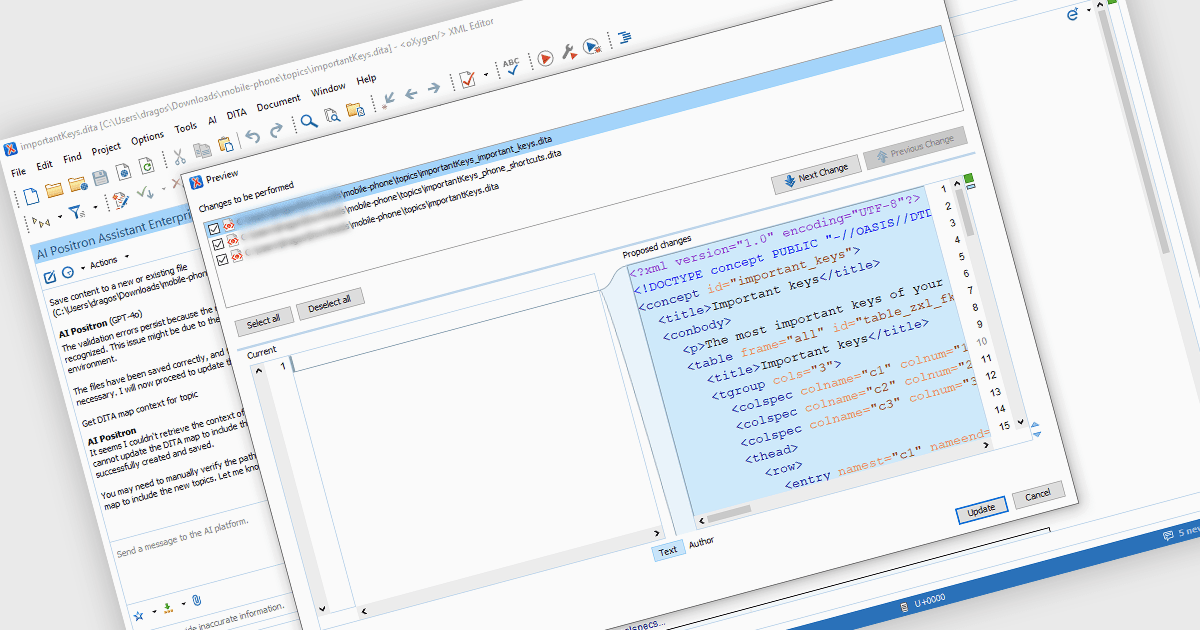Screen dimensions: 1200x630
Task: Open the DITA menu
Action: point(236,114)
